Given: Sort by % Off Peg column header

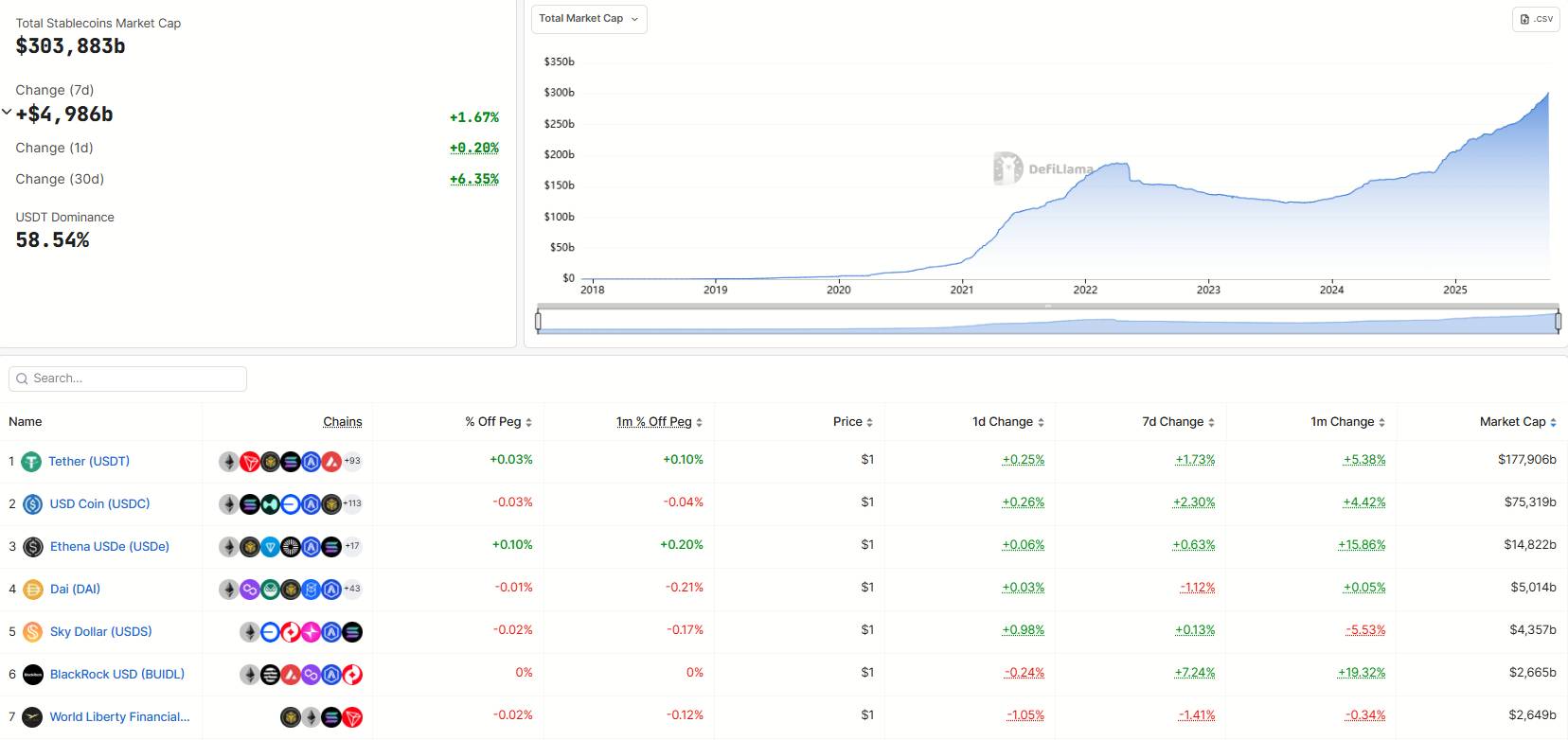Looking at the screenshot, I should click(497, 422).
